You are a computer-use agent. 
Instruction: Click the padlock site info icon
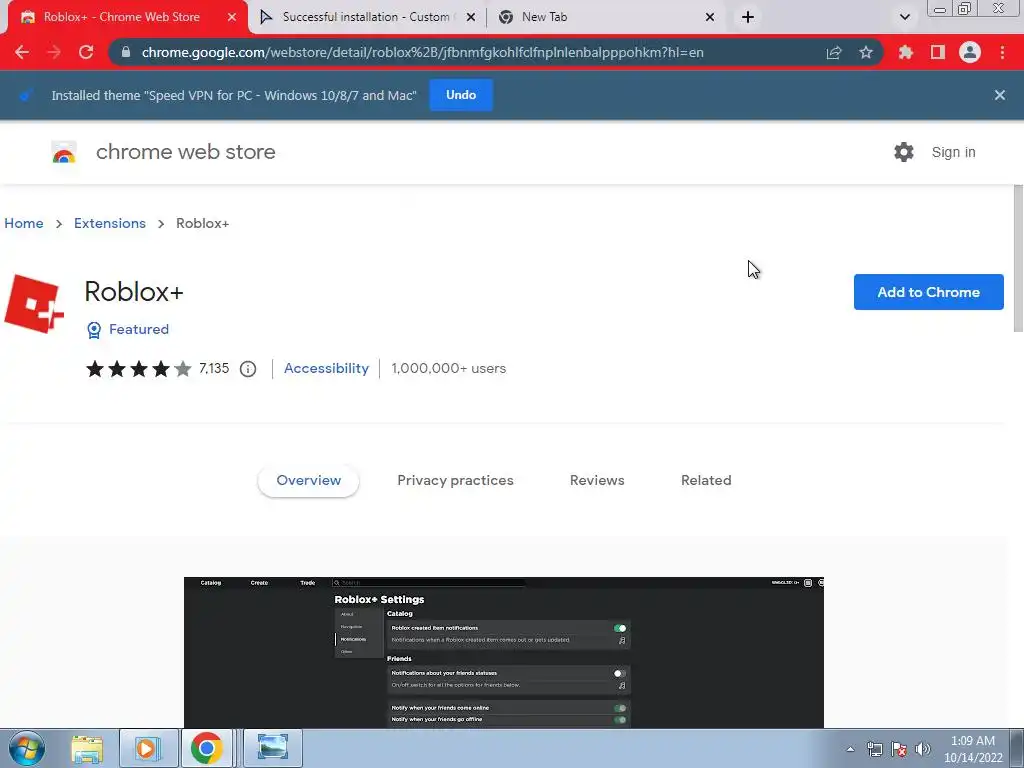point(127,52)
